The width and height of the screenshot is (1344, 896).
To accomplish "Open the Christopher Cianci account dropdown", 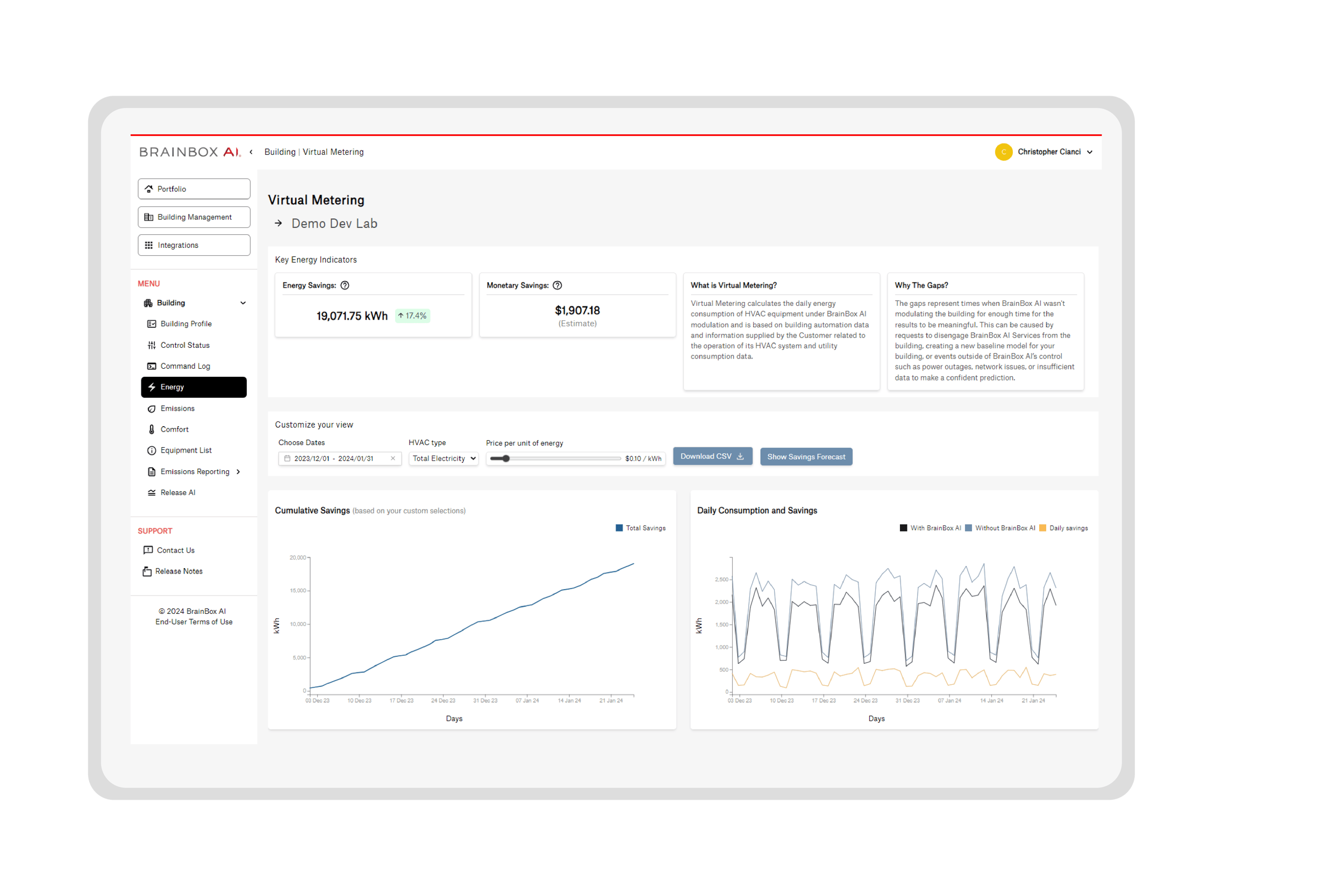I will [x=1050, y=152].
